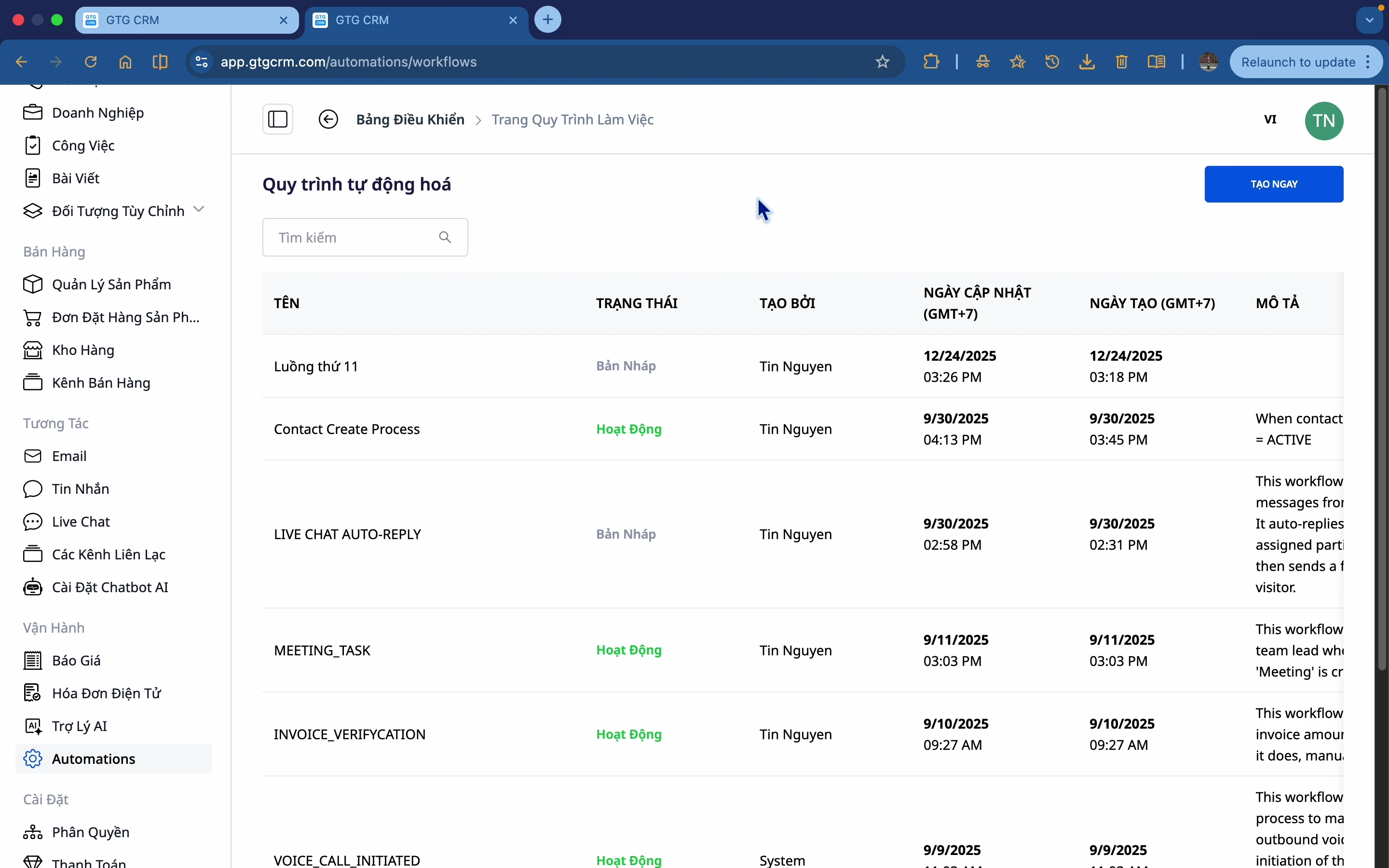The height and width of the screenshot is (868, 1389).
Task: Select Automations in the sidebar menu
Action: (94, 759)
